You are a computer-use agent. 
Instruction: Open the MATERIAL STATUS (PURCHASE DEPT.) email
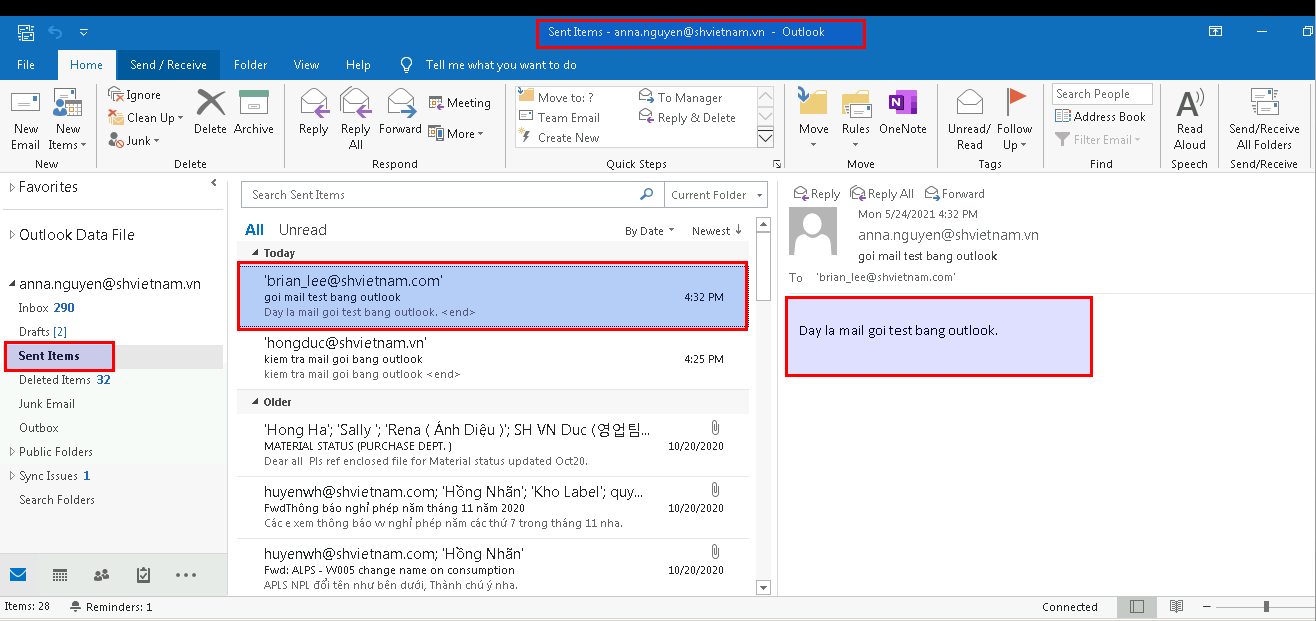tap(492, 445)
